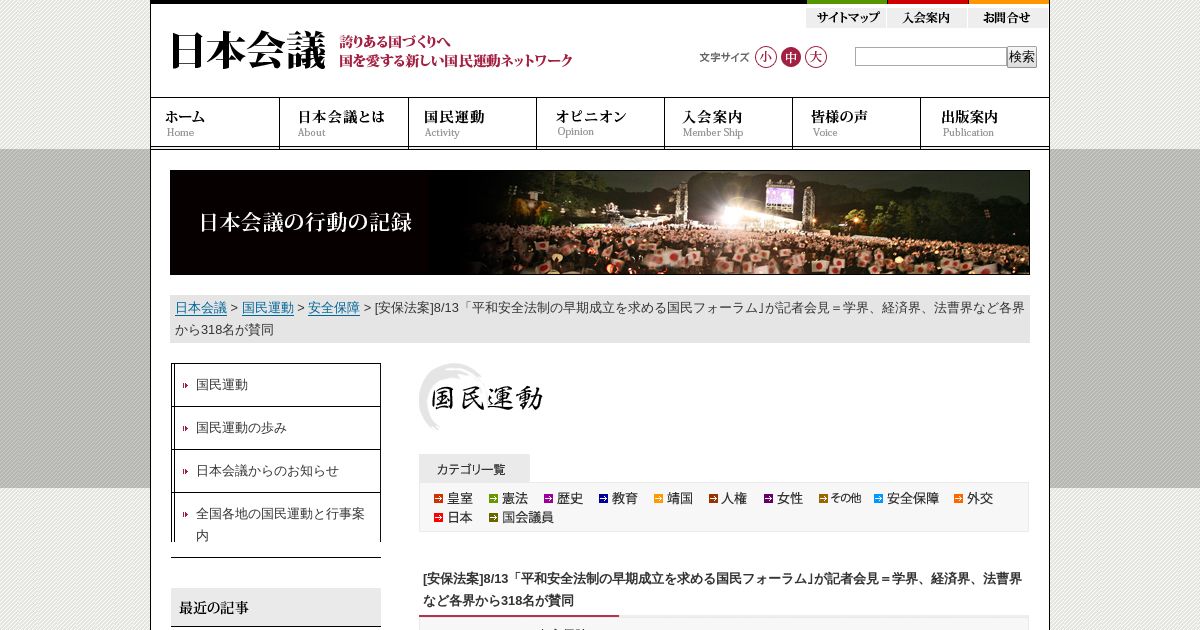Screen dimensions: 1200x630
Task: Click the article title about 8/13 国民フォーラム
Action: click(722, 589)
